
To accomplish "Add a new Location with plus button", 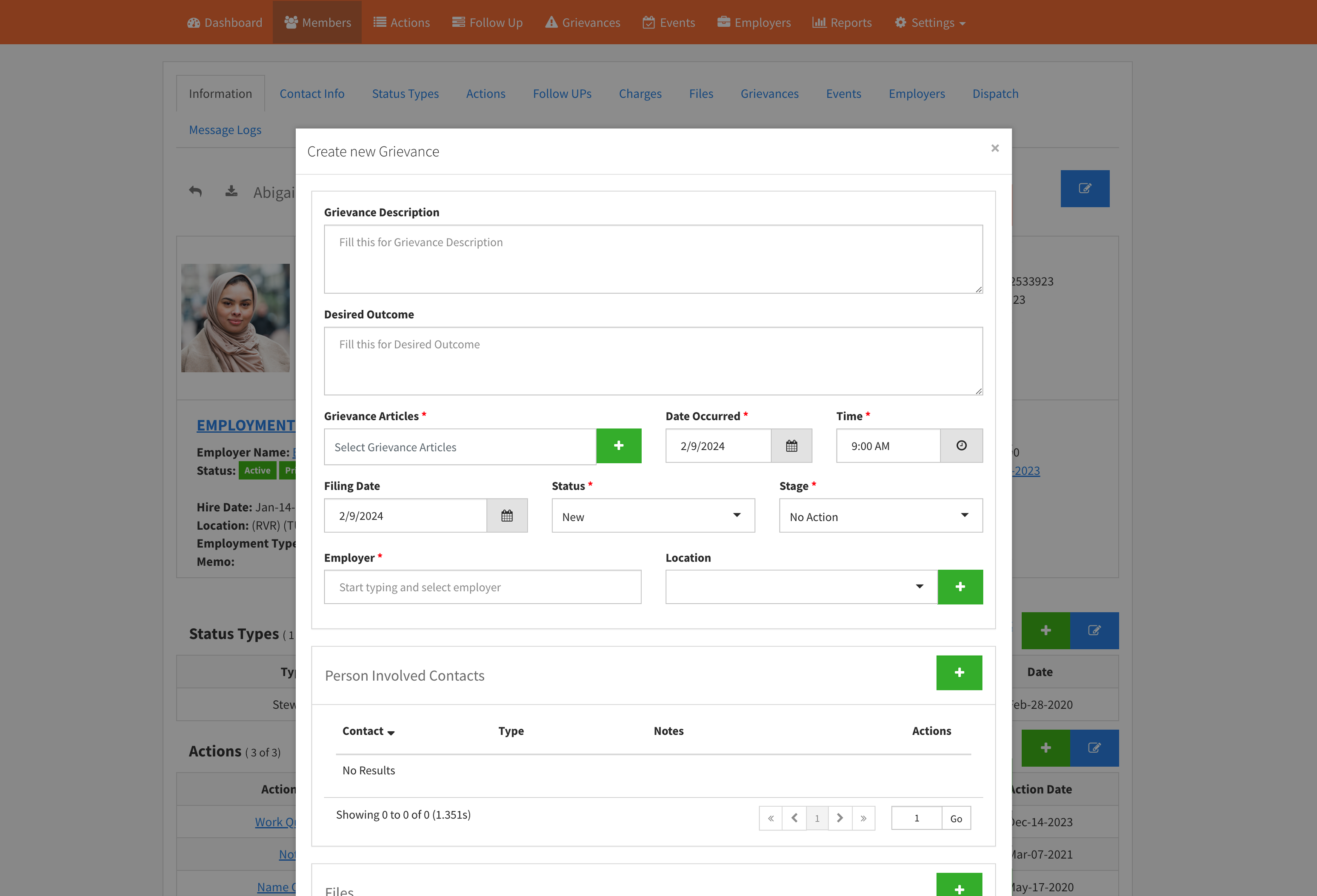I will pos(960,587).
